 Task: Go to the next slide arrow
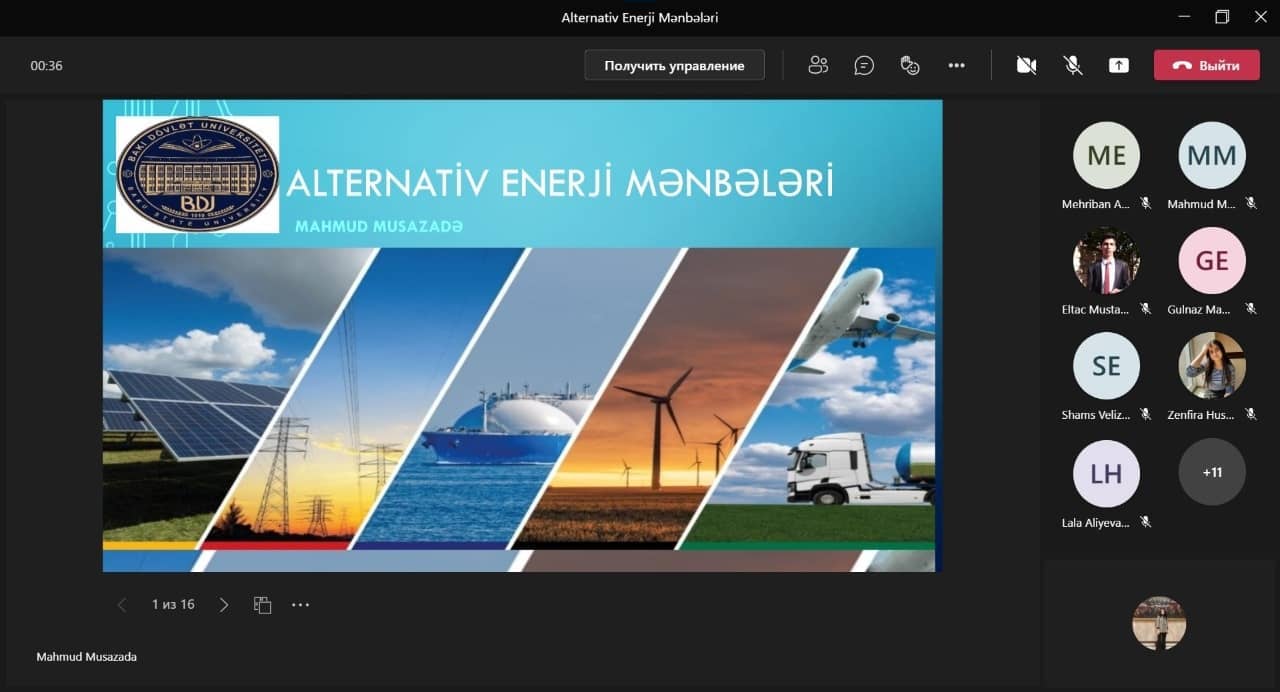(x=224, y=605)
